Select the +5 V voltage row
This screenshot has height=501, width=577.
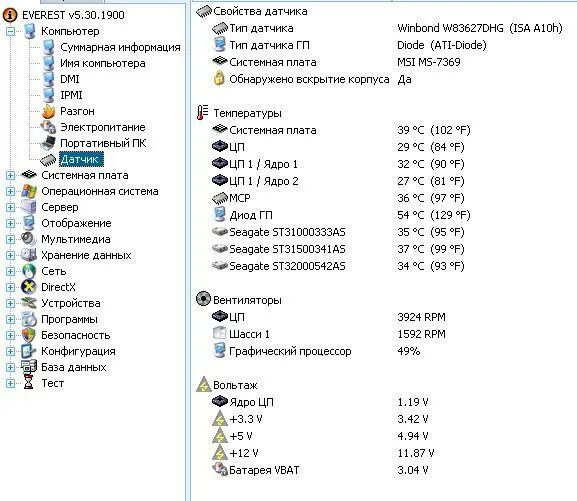point(241,436)
